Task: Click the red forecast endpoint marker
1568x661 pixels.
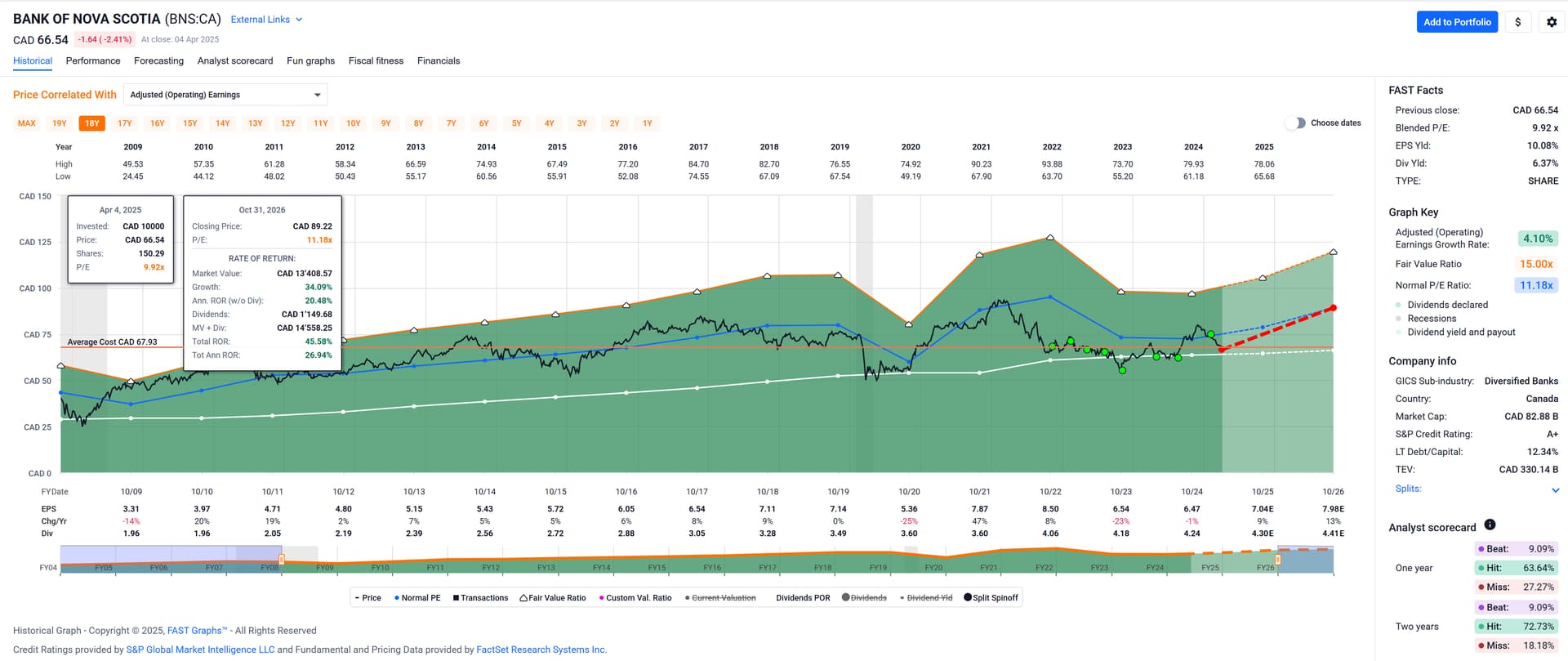Action: point(1333,308)
